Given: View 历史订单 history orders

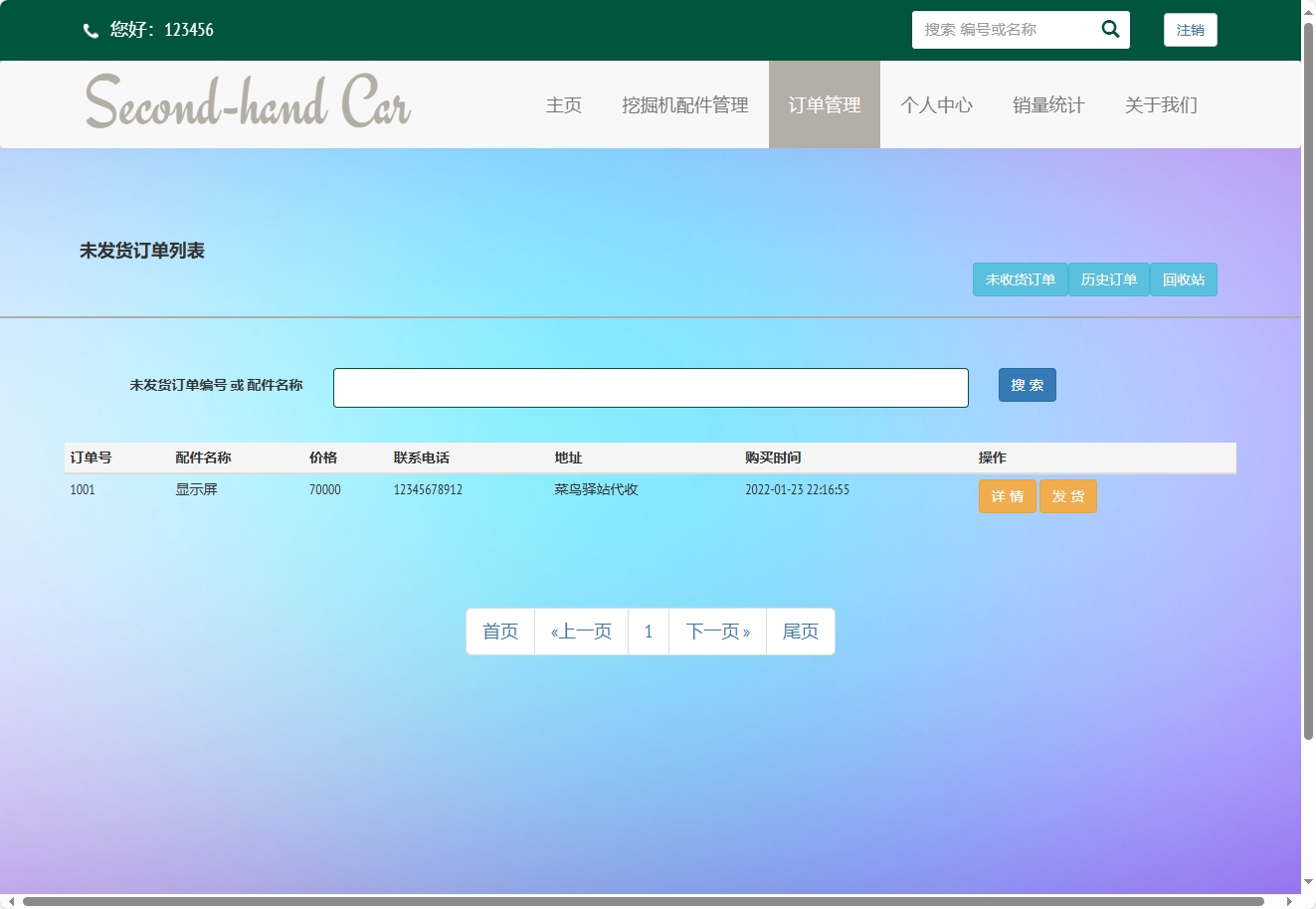Looking at the screenshot, I should coord(1108,279).
